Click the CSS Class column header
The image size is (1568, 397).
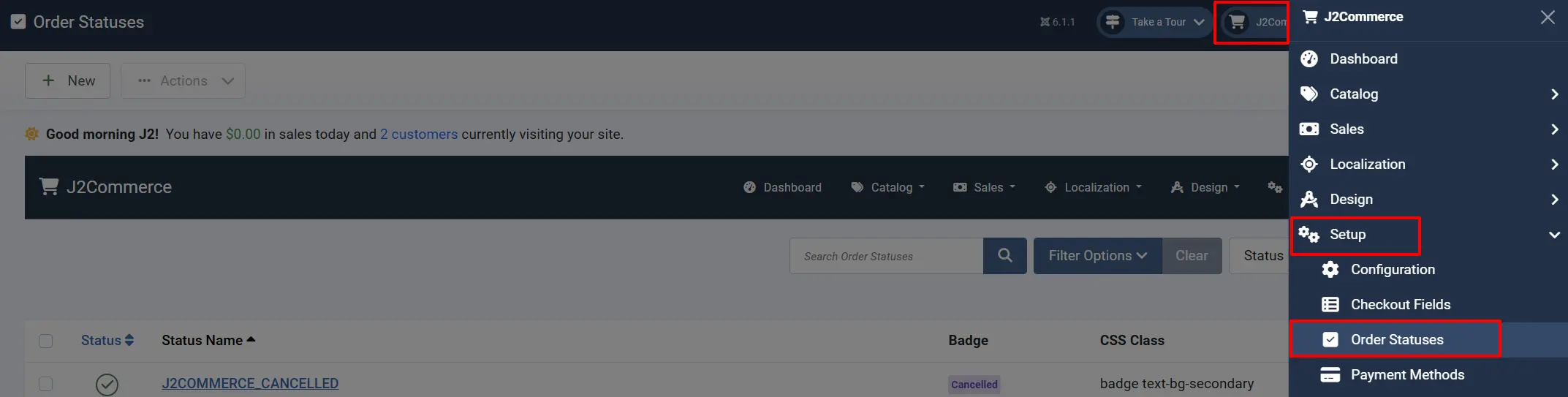click(x=1132, y=341)
